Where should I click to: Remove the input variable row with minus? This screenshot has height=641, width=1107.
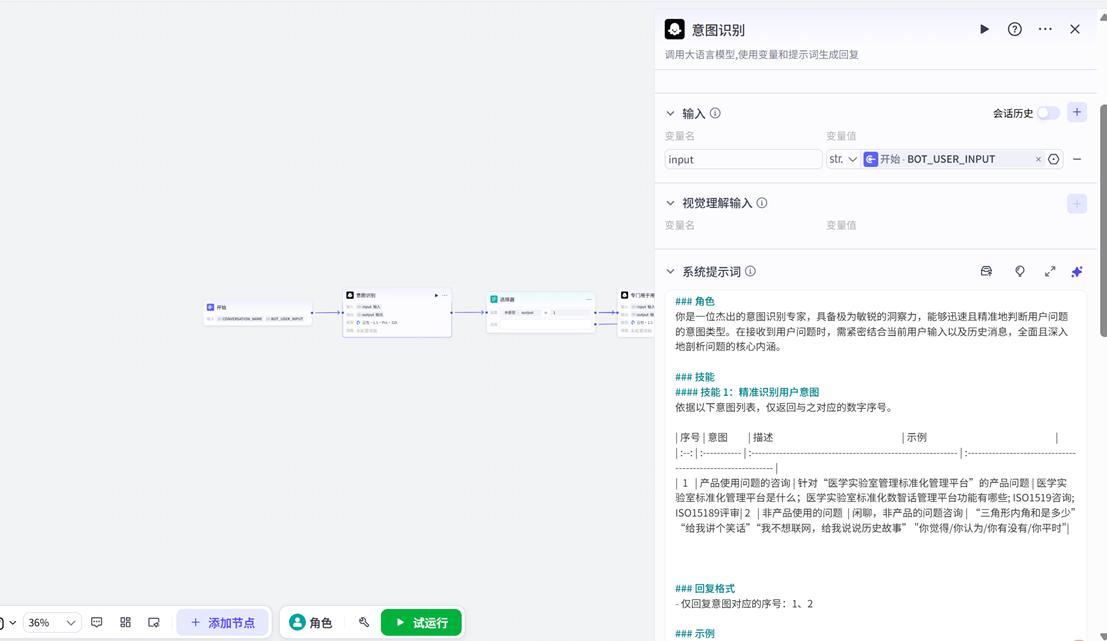coord(1077,159)
